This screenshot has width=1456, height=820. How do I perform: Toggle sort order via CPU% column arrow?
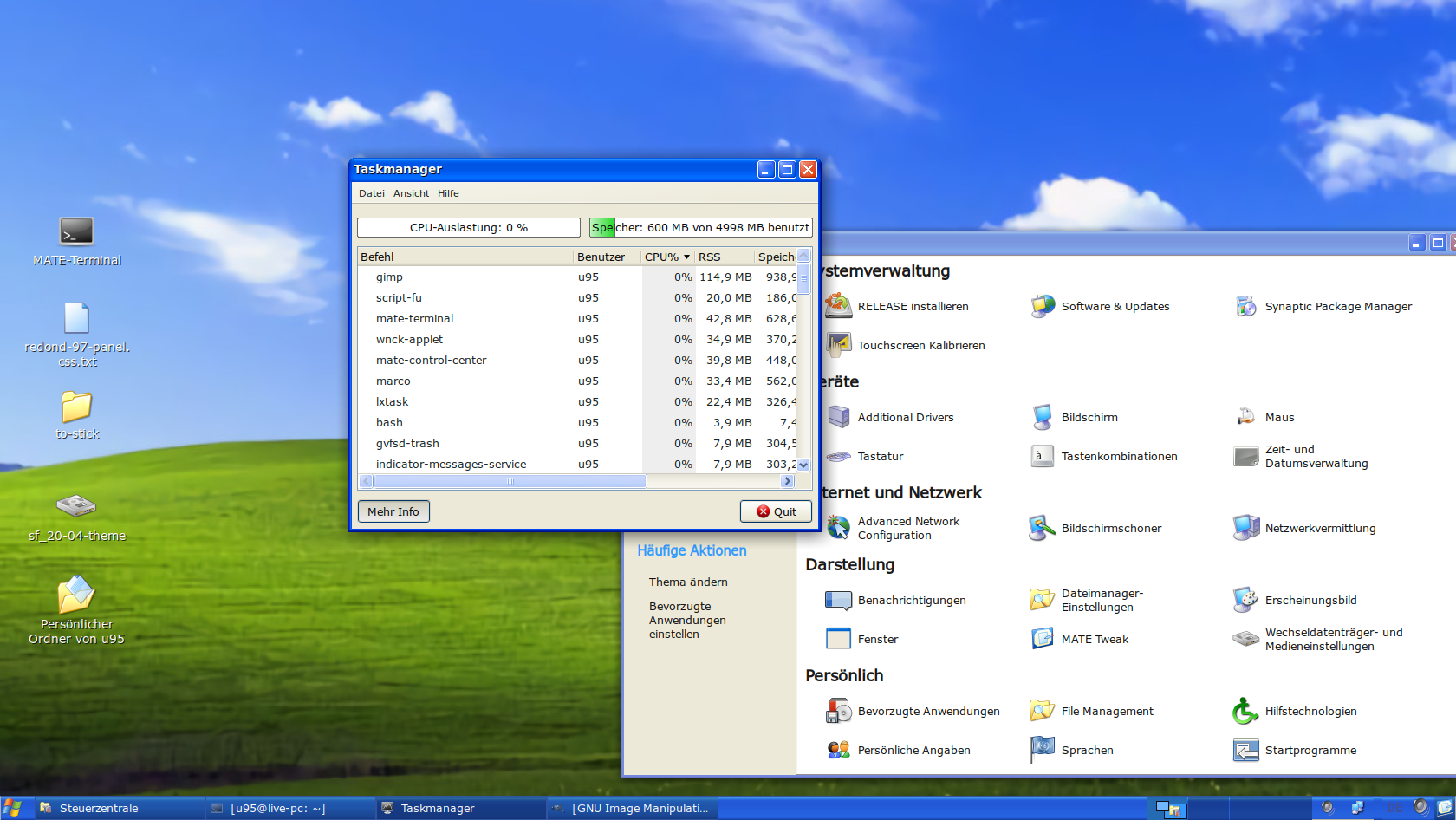click(686, 257)
